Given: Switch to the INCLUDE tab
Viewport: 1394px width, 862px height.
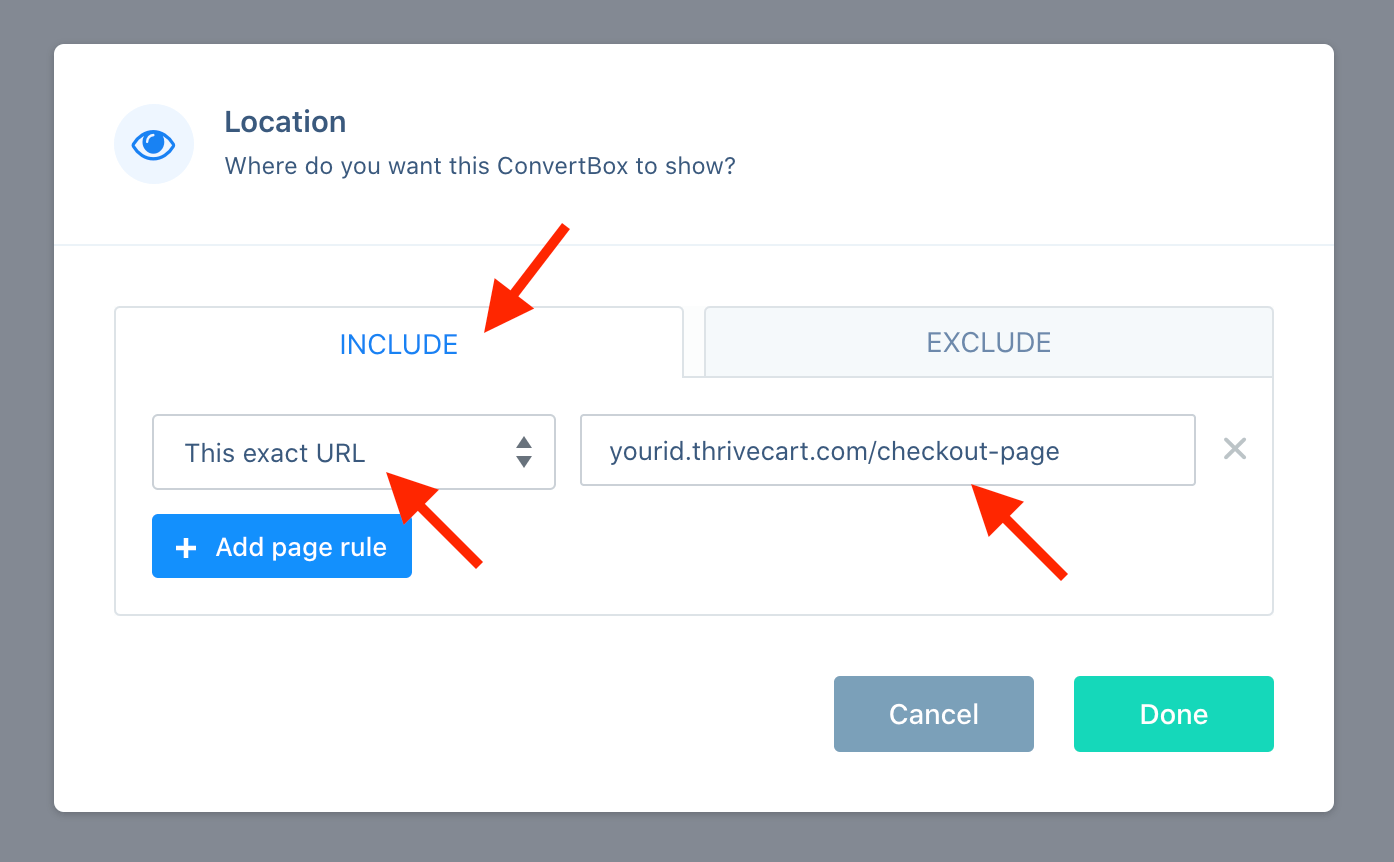Looking at the screenshot, I should [x=399, y=342].
